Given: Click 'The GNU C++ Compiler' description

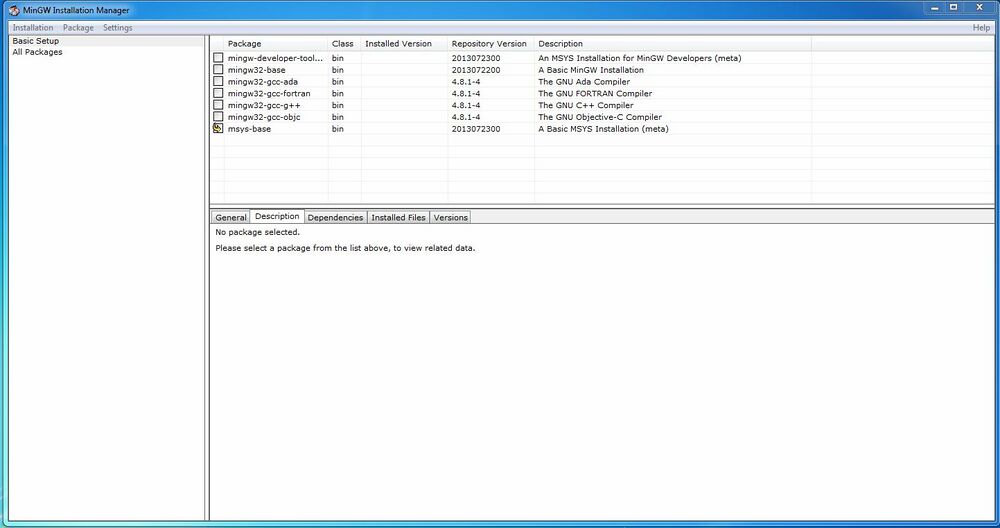Looking at the screenshot, I should 585,105.
